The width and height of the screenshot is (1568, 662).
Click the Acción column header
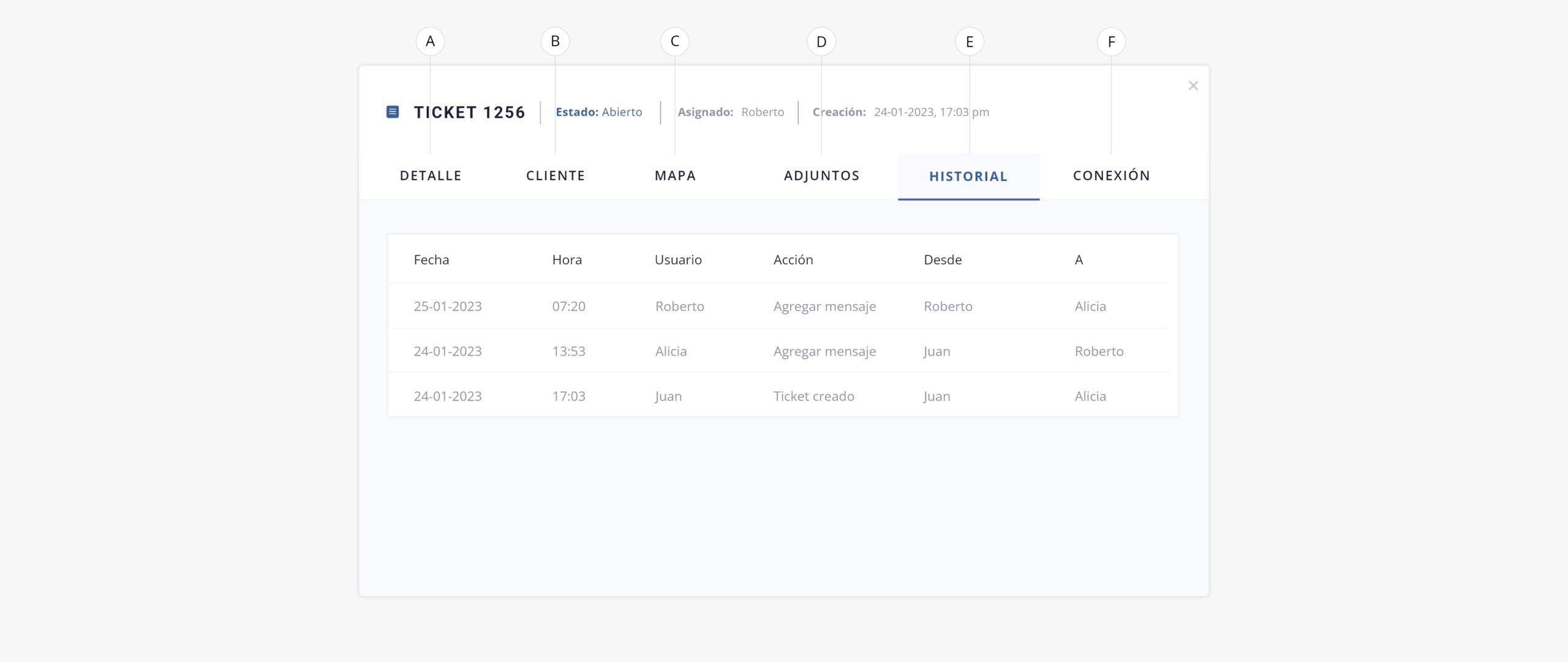coord(793,260)
